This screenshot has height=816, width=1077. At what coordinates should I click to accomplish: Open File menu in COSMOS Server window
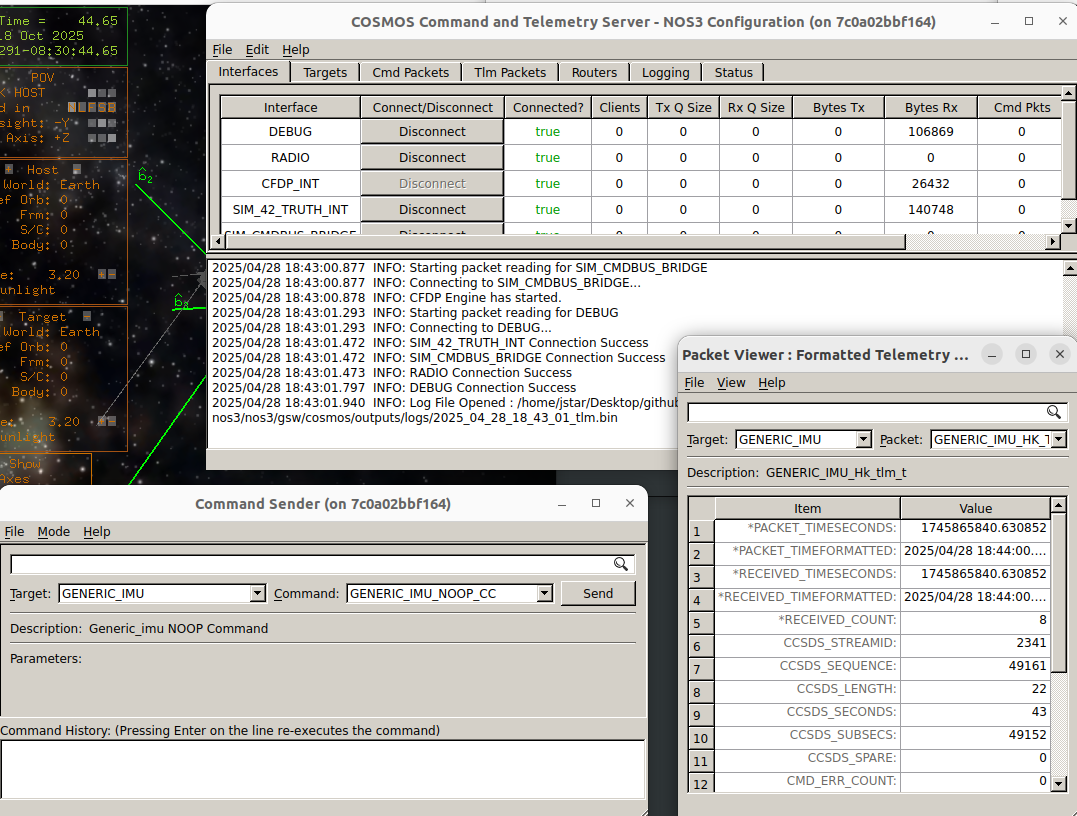(x=222, y=49)
